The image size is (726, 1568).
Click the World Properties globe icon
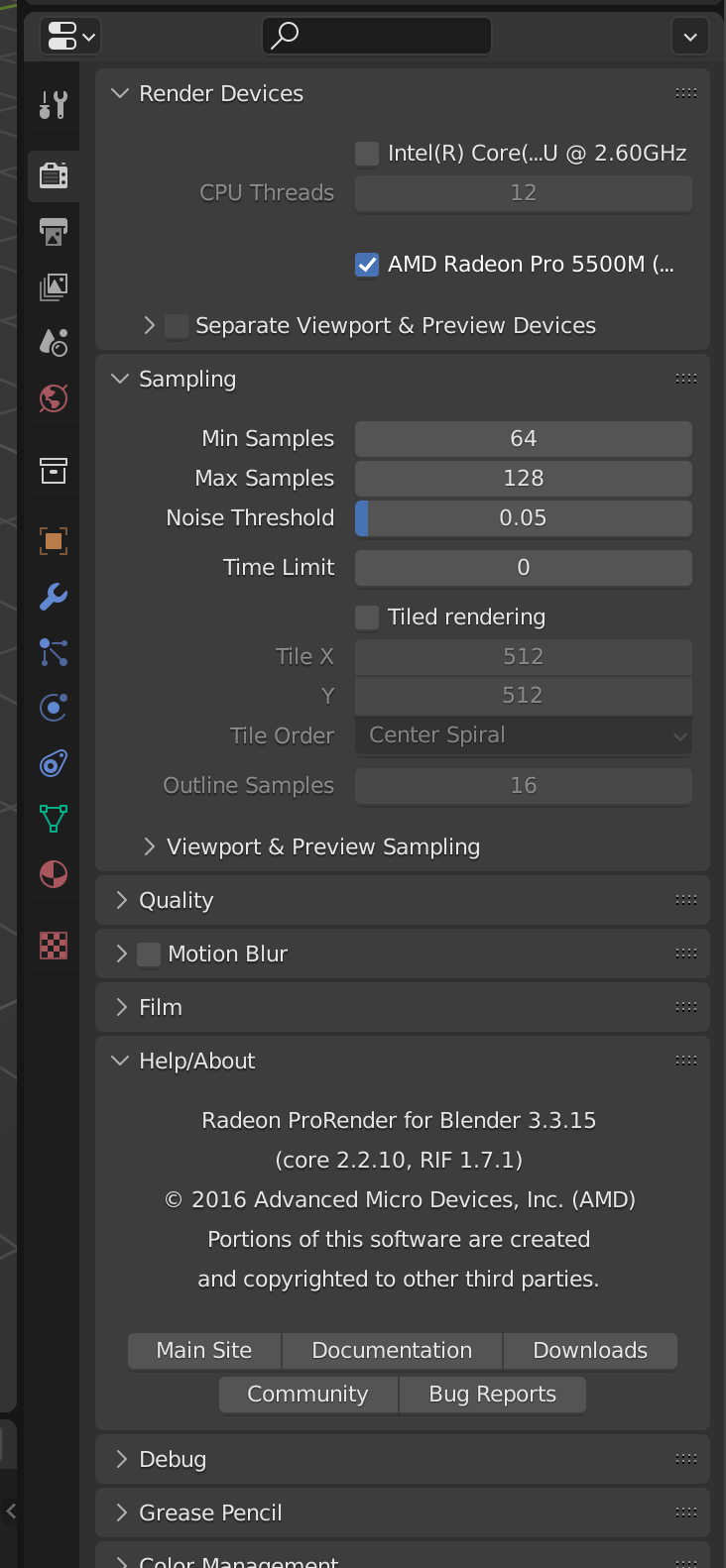point(53,398)
